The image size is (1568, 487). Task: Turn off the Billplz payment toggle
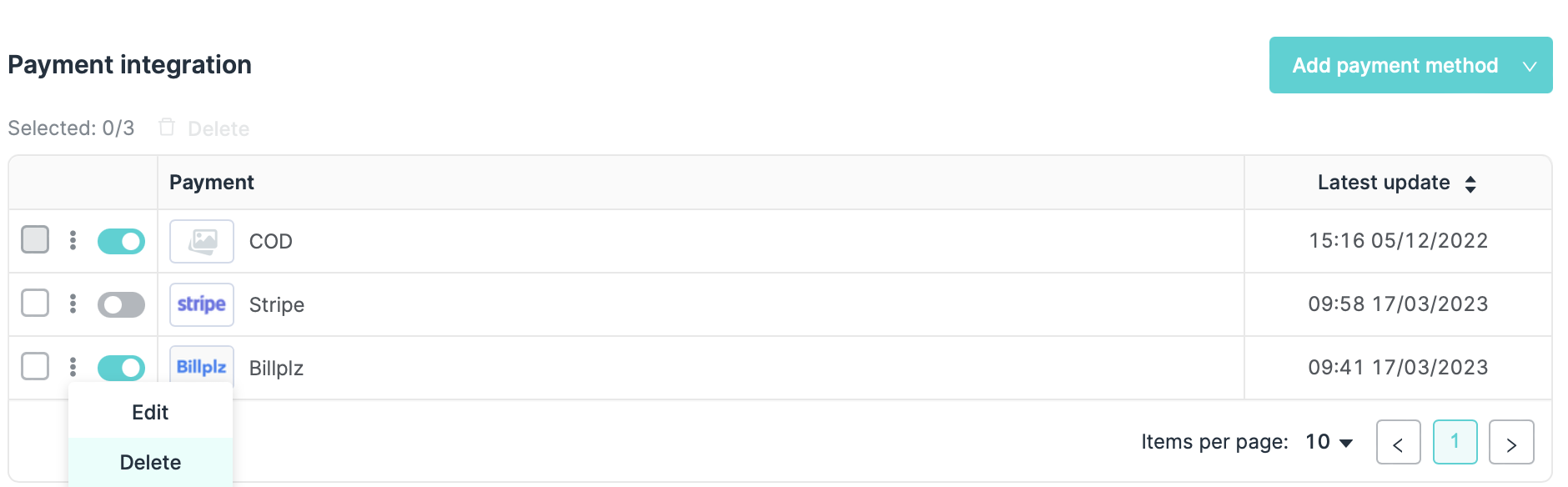point(121,368)
